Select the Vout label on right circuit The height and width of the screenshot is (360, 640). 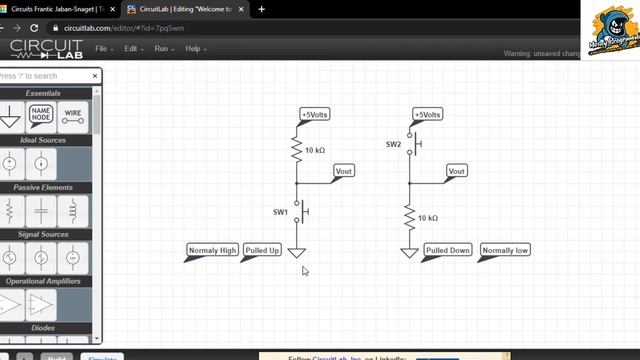[456, 171]
